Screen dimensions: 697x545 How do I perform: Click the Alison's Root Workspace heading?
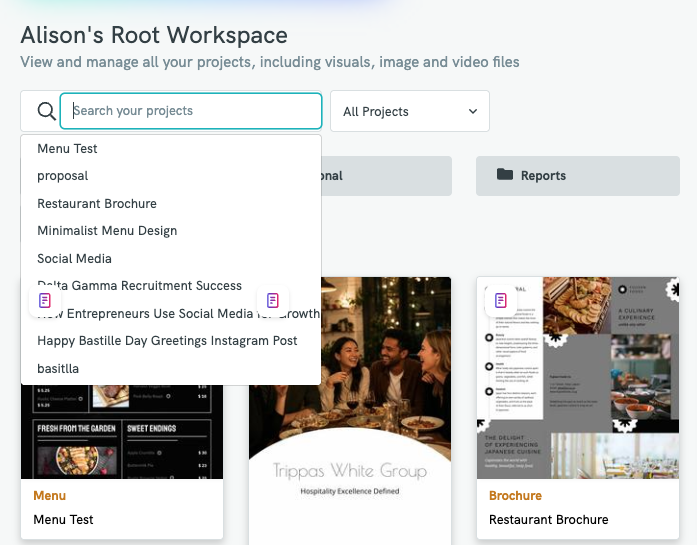pos(154,35)
